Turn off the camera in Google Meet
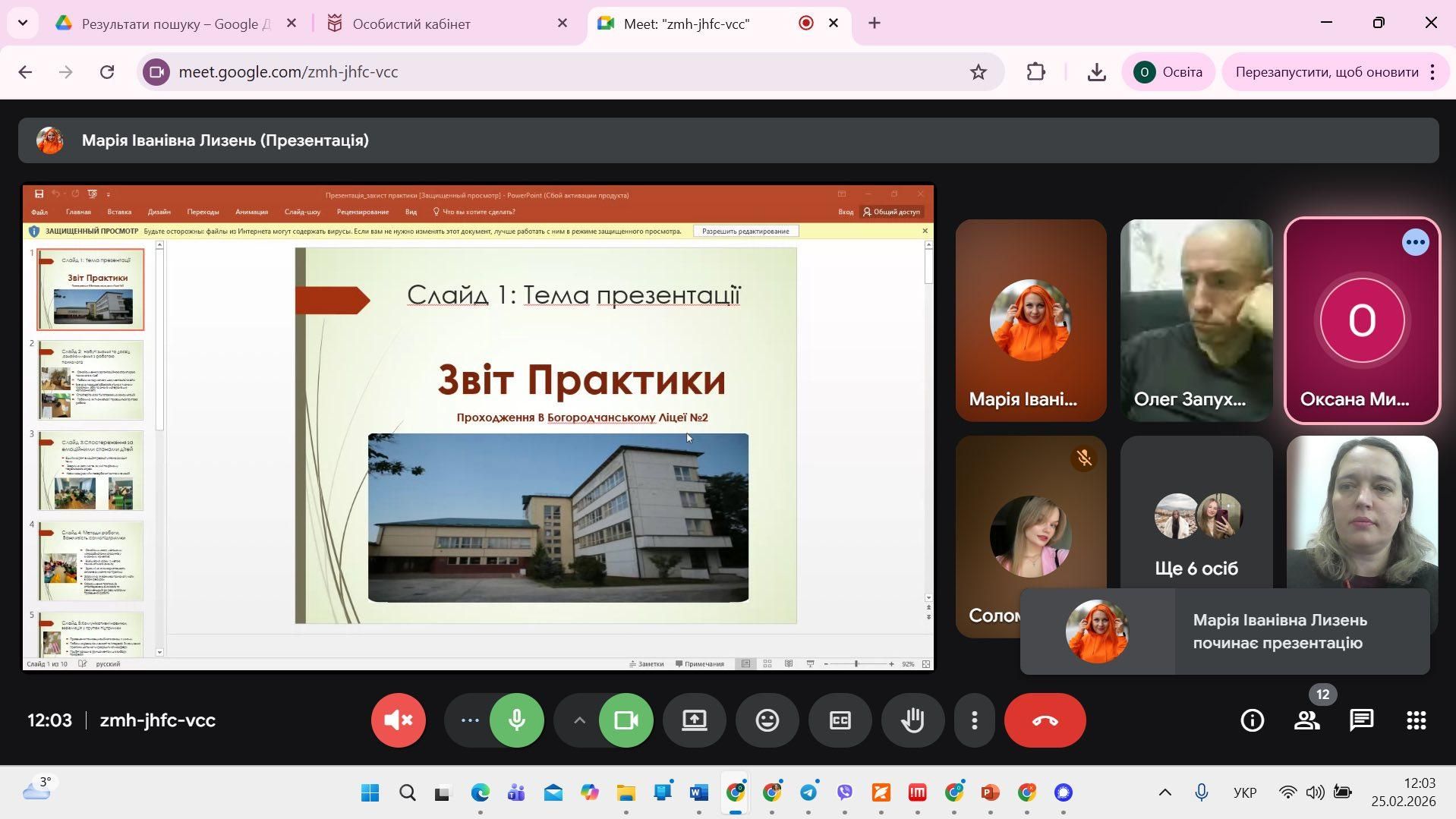The height and width of the screenshot is (819, 1456). (x=626, y=720)
